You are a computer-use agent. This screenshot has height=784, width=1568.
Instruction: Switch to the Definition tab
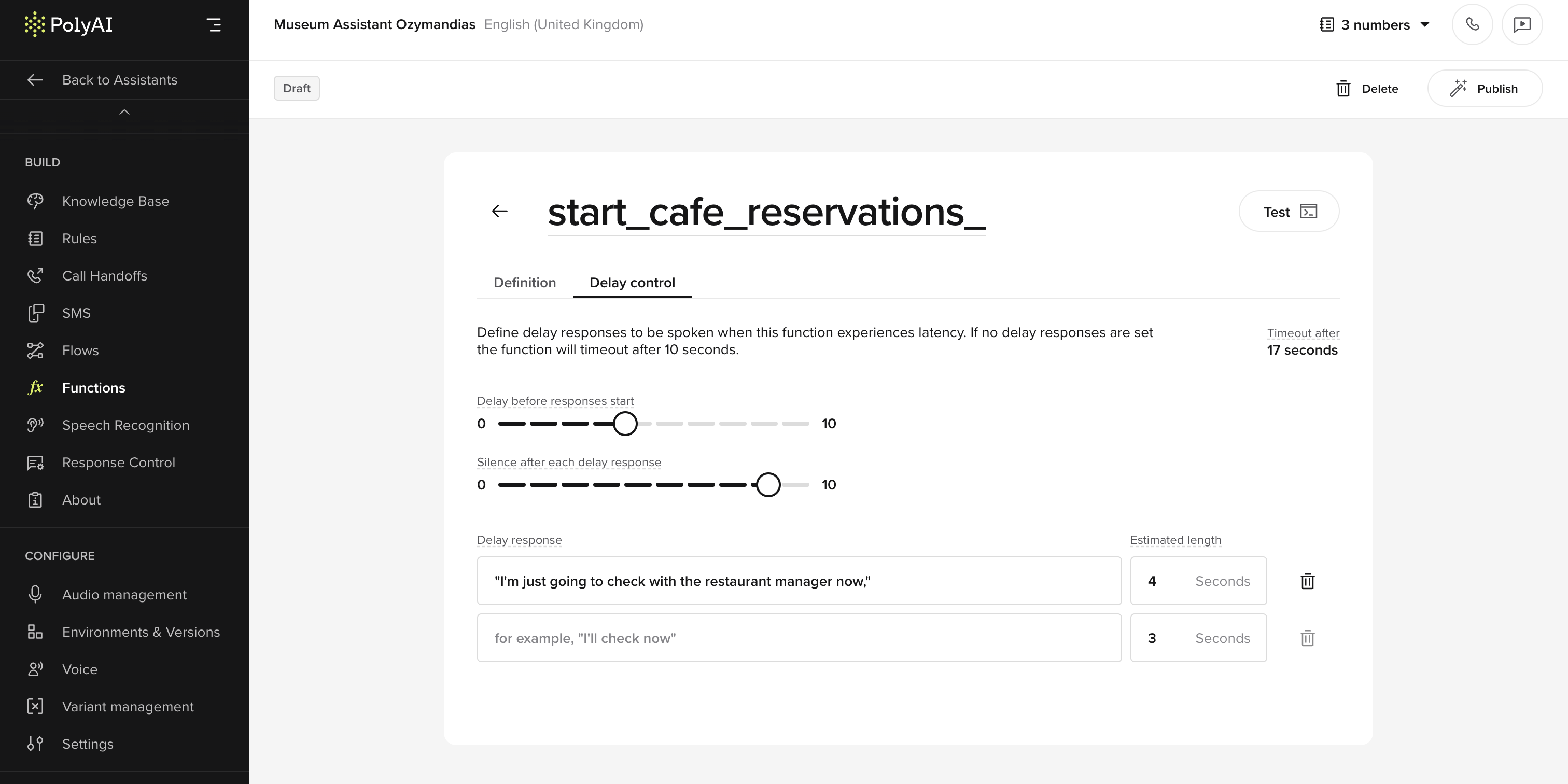tap(524, 283)
